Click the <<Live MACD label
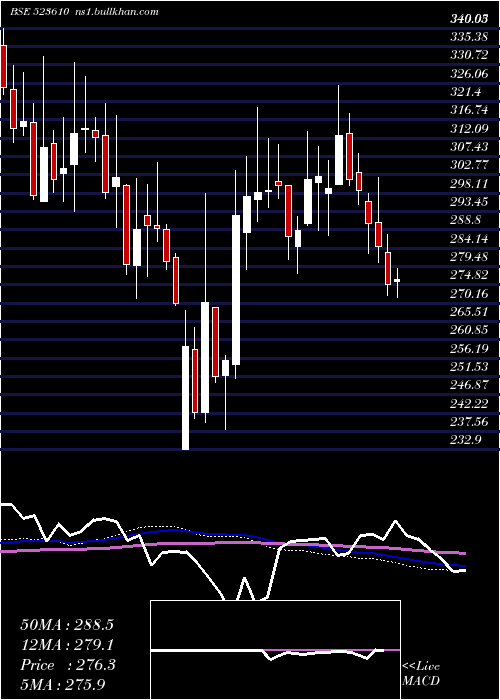Screen dimensions: 500x700 coord(421,673)
